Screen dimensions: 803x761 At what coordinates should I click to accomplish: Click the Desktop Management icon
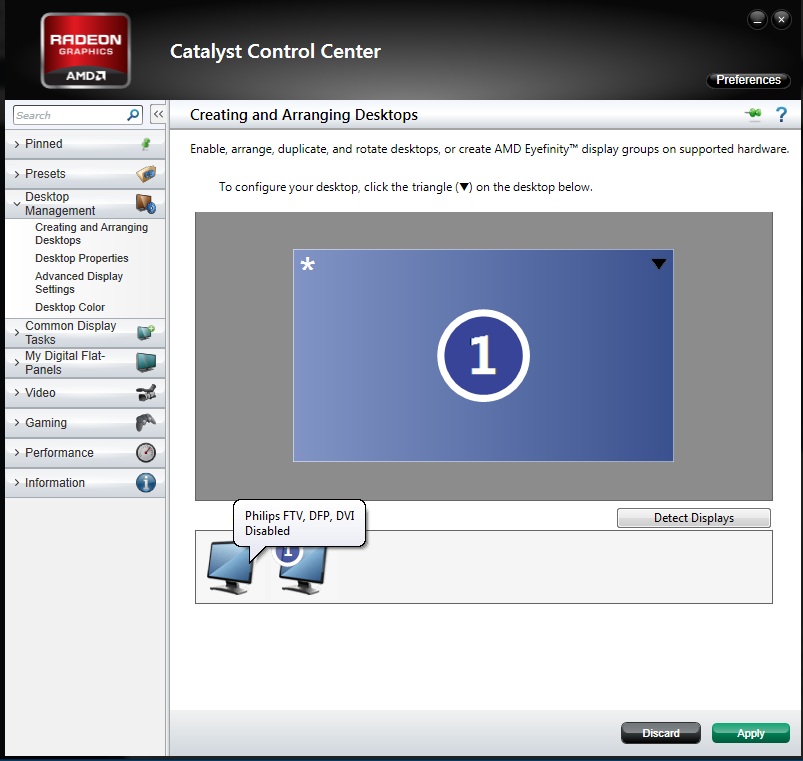pyautogui.click(x=146, y=204)
